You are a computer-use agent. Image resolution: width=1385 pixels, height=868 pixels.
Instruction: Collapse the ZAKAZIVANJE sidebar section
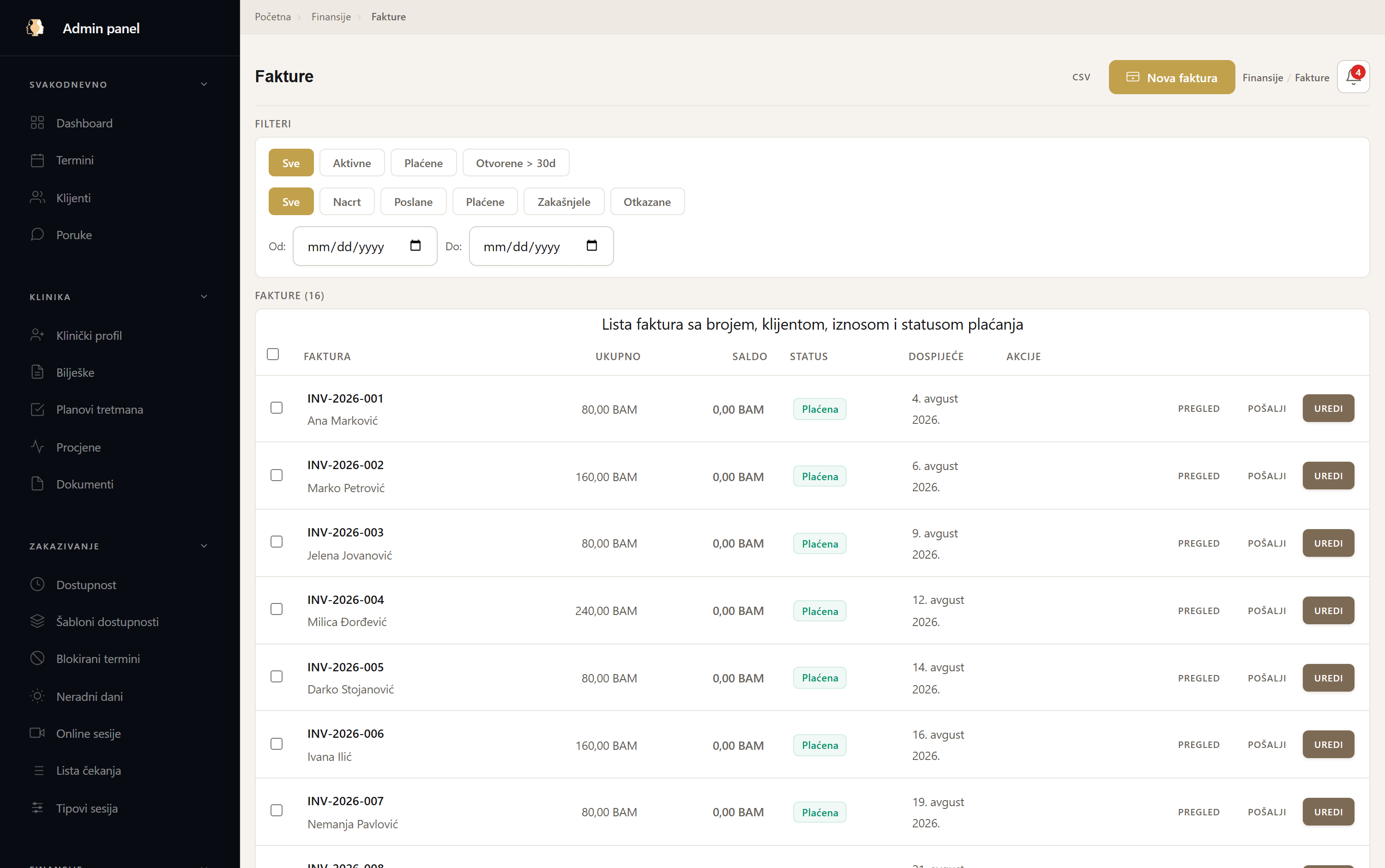(x=204, y=546)
